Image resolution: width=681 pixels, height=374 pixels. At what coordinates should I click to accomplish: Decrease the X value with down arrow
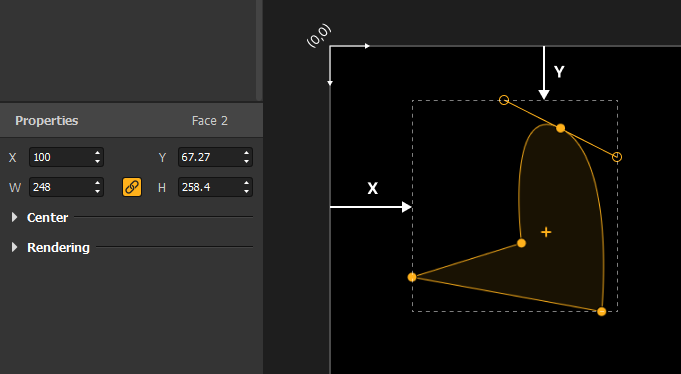[97, 162]
